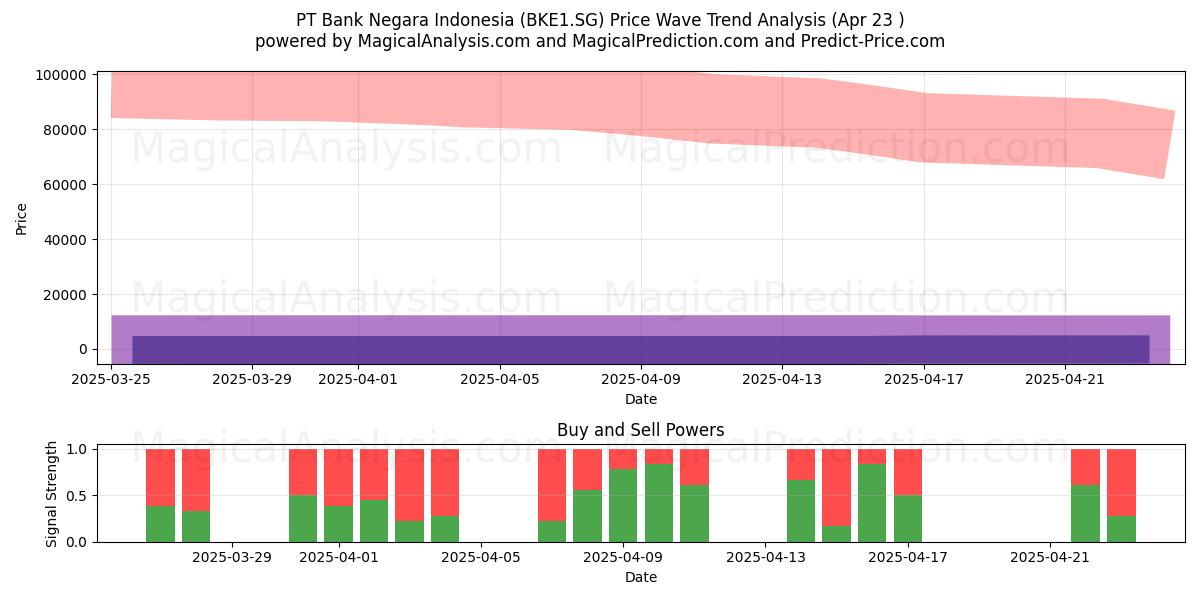Image resolution: width=1200 pixels, height=600 pixels.
Task: Click the 'Buy and Sell Powers' subplot title
Action: (x=641, y=431)
